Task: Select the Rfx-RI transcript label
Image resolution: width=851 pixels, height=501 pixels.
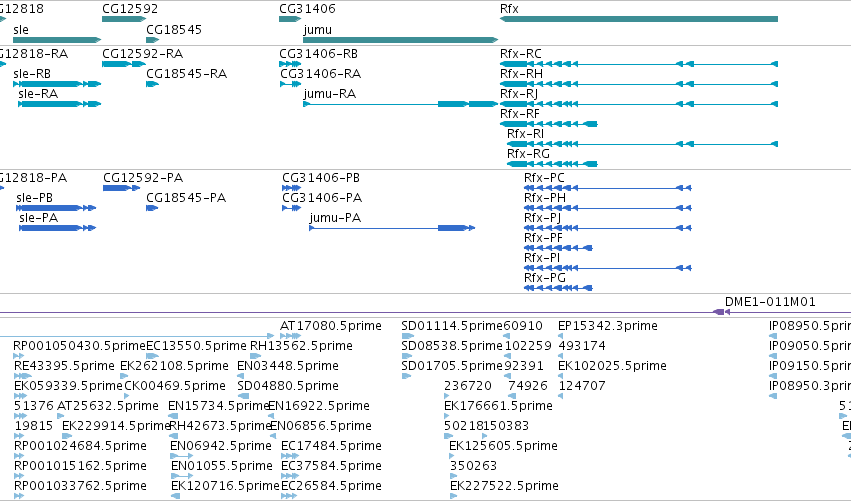Action: coord(525,134)
